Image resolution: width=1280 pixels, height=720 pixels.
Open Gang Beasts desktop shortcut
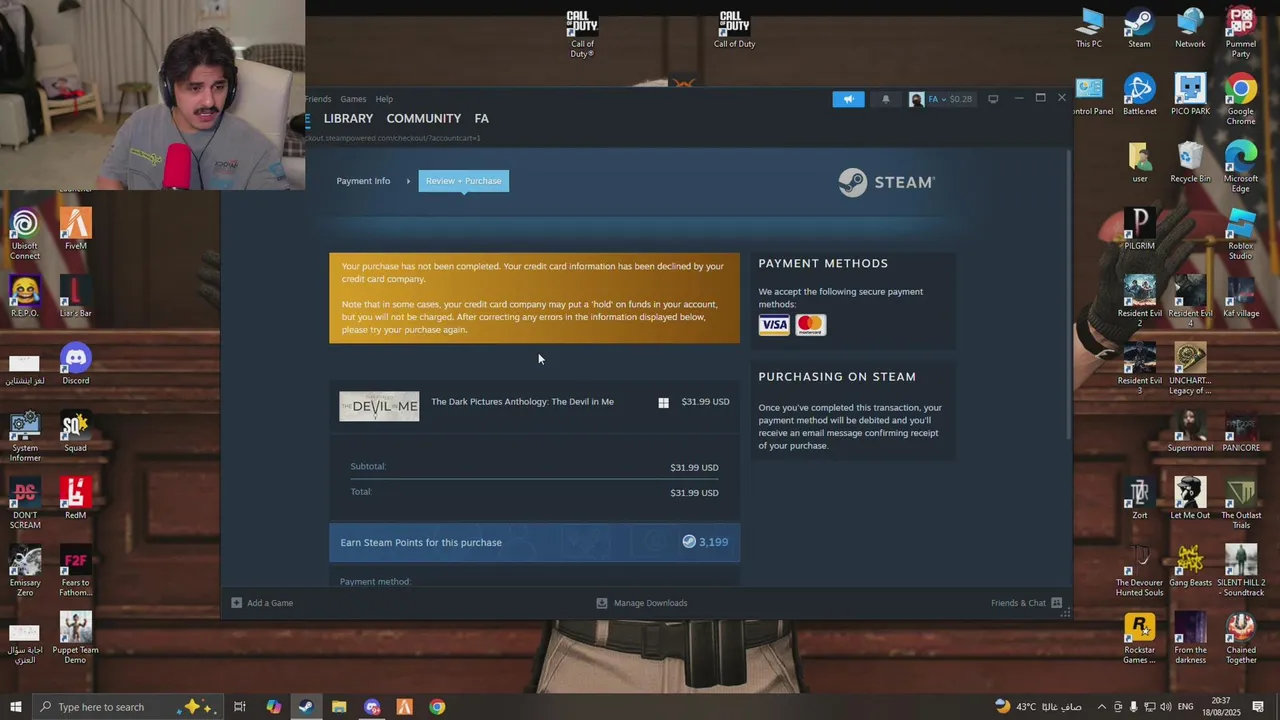tap(1190, 566)
